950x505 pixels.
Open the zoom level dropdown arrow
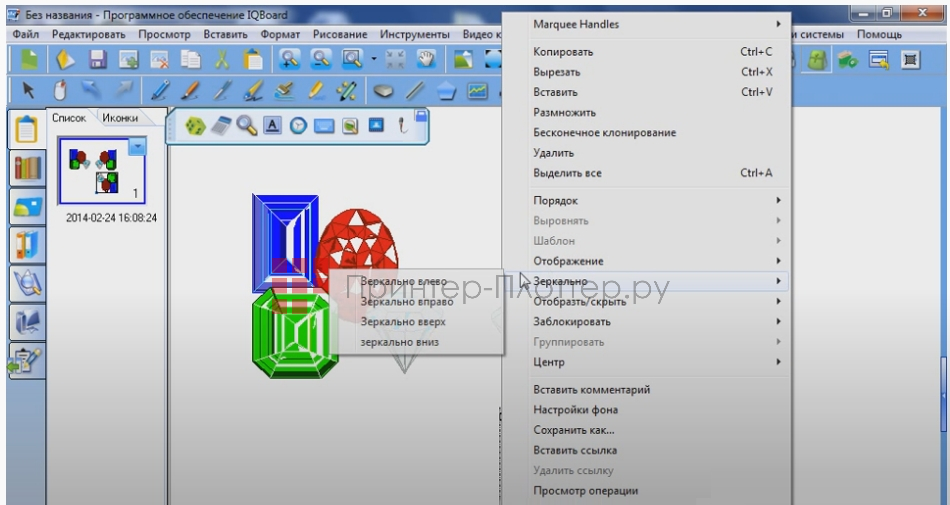point(372,60)
